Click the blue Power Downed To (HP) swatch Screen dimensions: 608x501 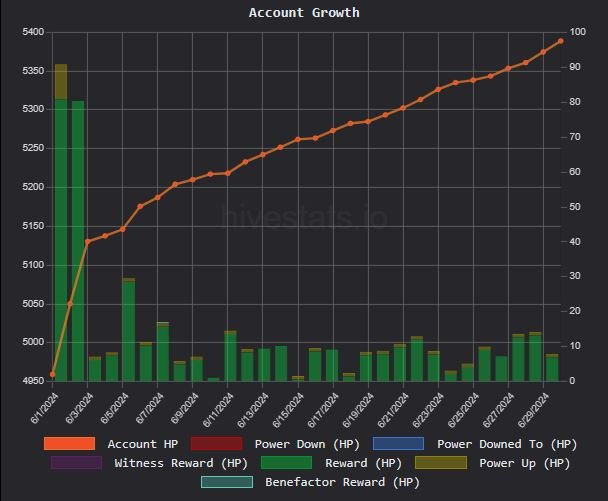point(398,444)
